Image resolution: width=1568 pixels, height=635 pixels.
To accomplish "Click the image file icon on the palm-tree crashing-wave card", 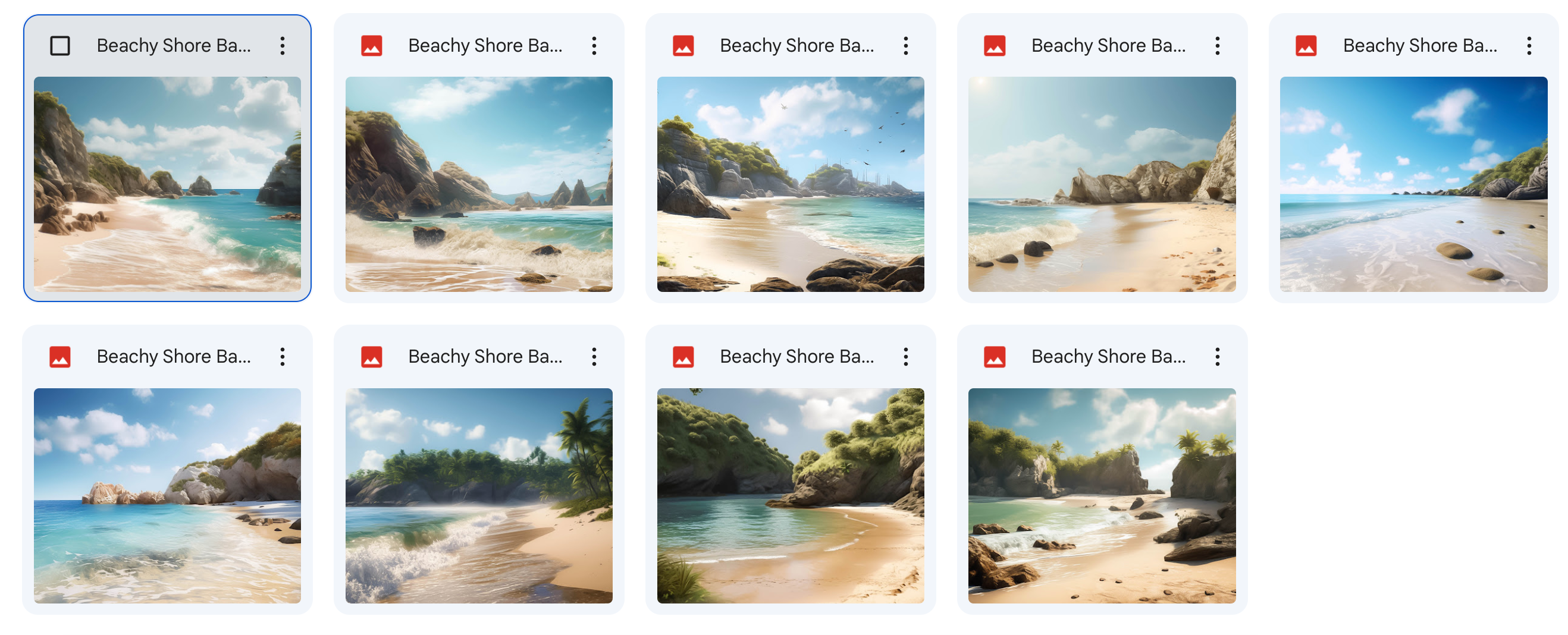I will [371, 357].
